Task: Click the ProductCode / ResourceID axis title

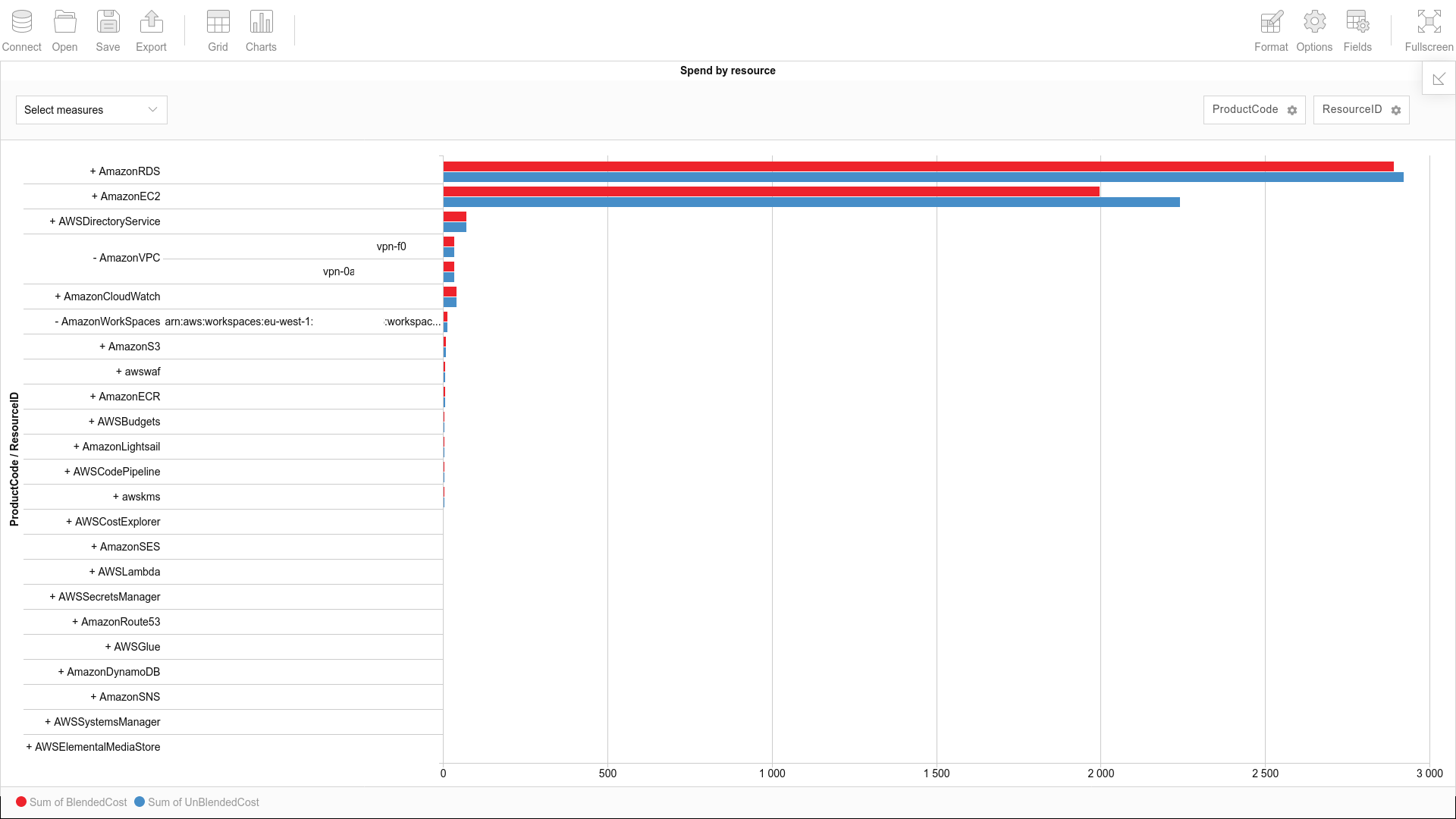Action: click(x=14, y=459)
